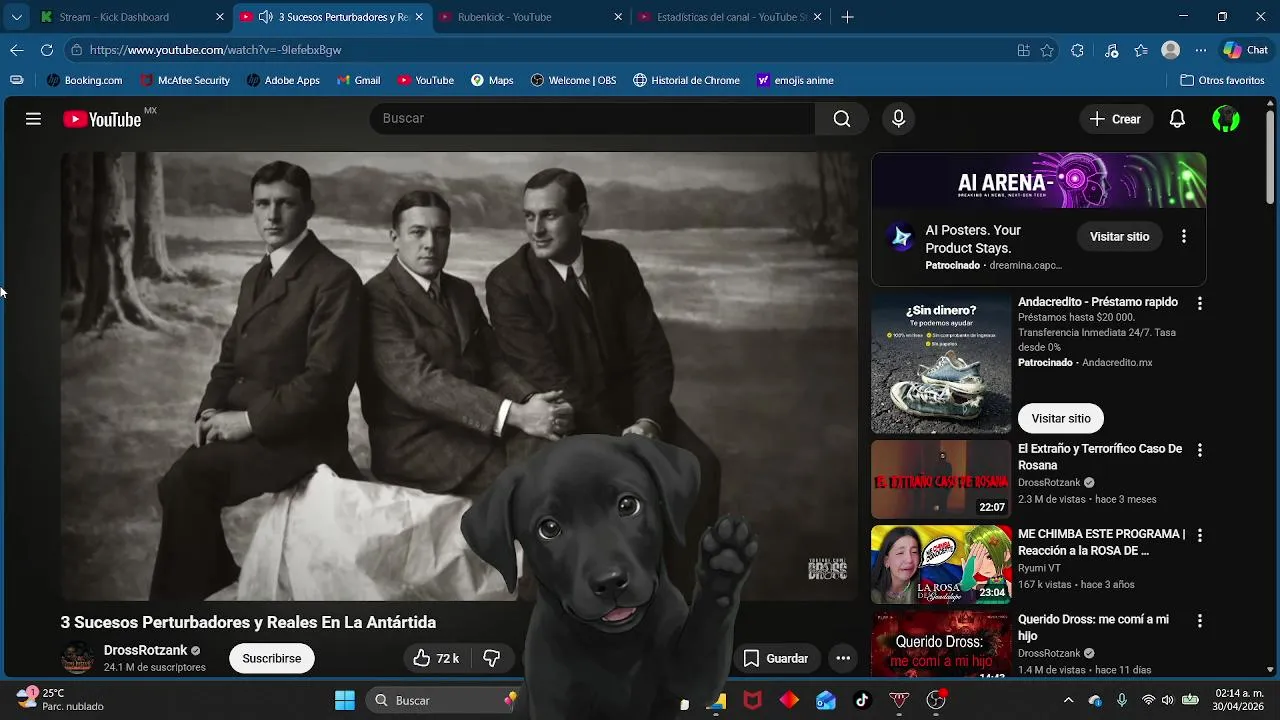
Task: Open the Rosa de Guadalupe reaction thumbnail
Action: click(x=941, y=565)
